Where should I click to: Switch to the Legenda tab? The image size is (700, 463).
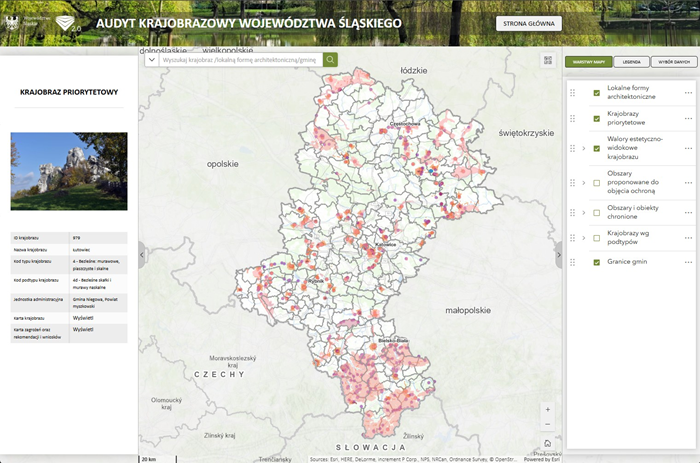coord(631,61)
